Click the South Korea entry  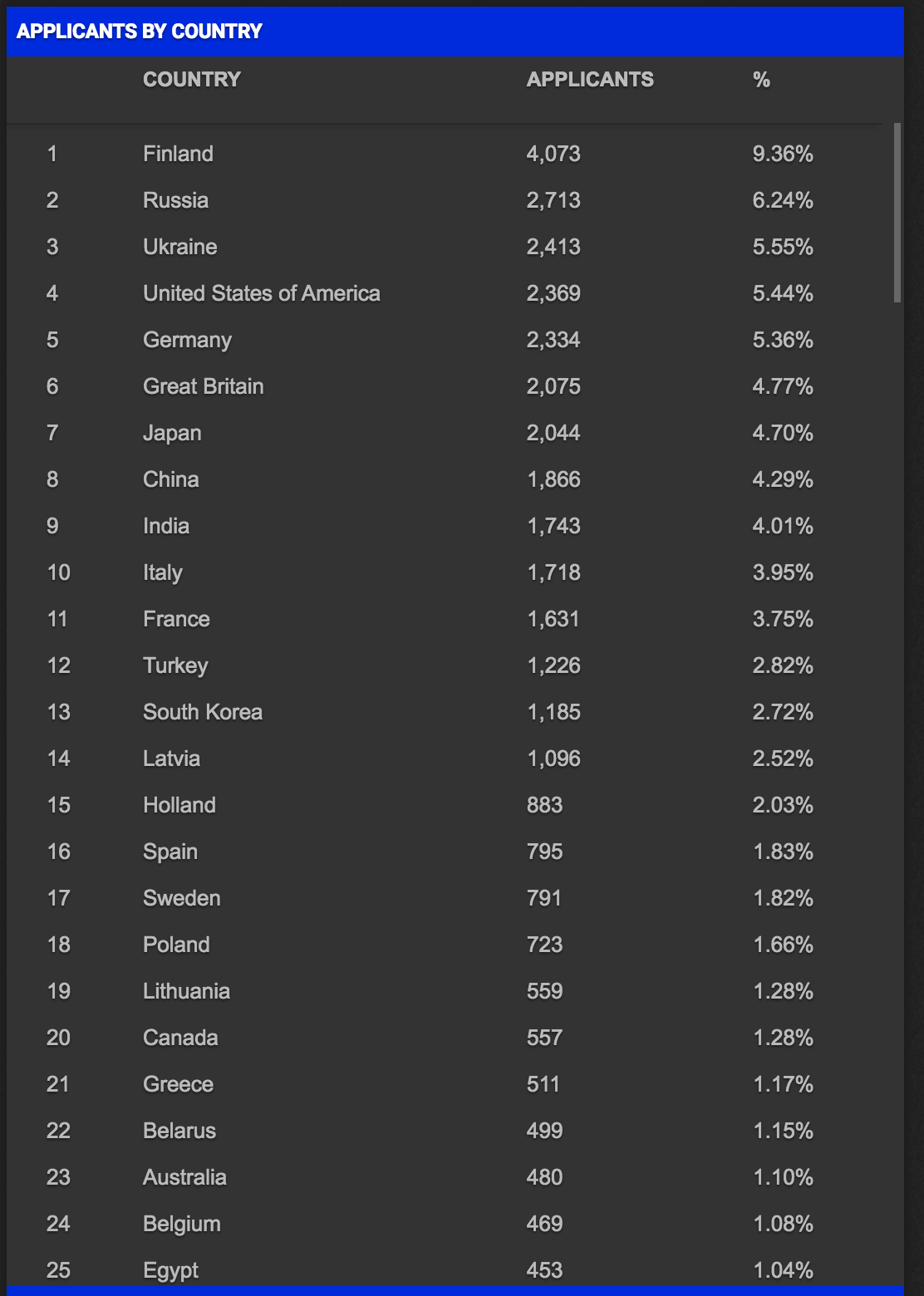click(x=203, y=712)
